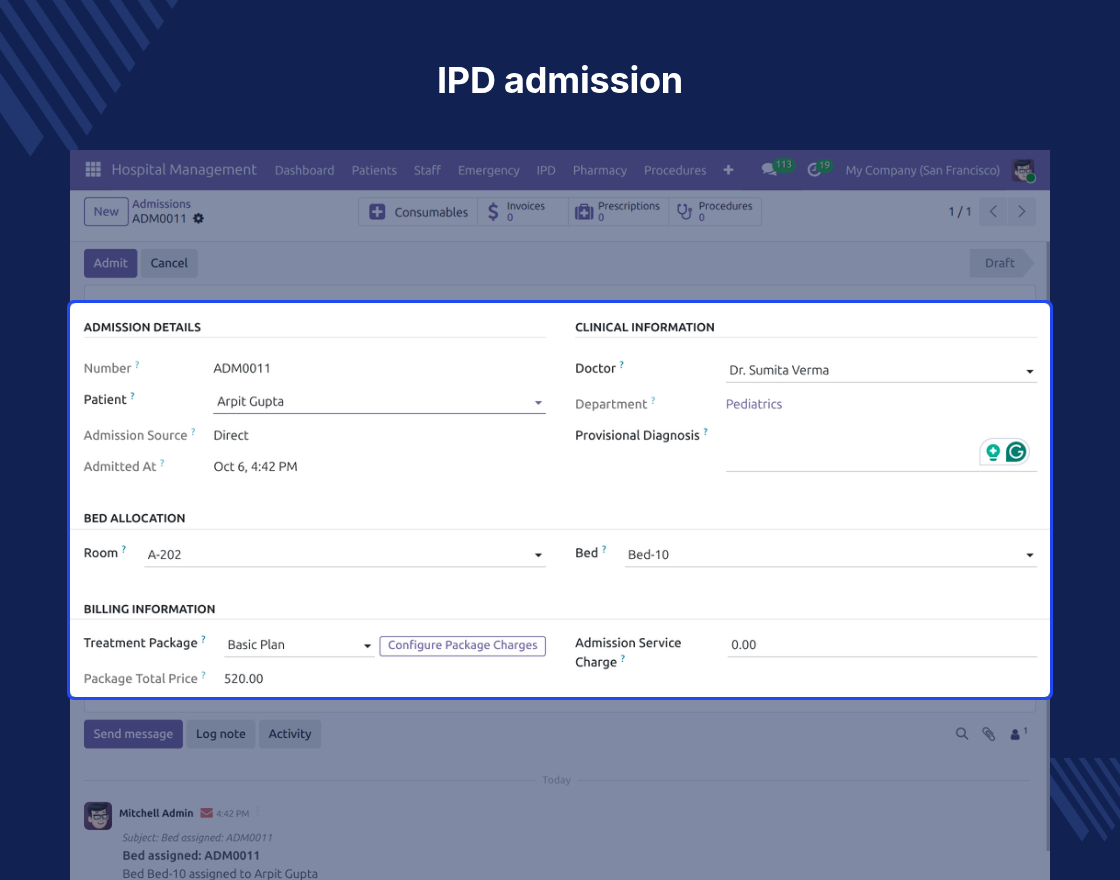Click the New button
This screenshot has height=880, width=1120.
coord(106,211)
